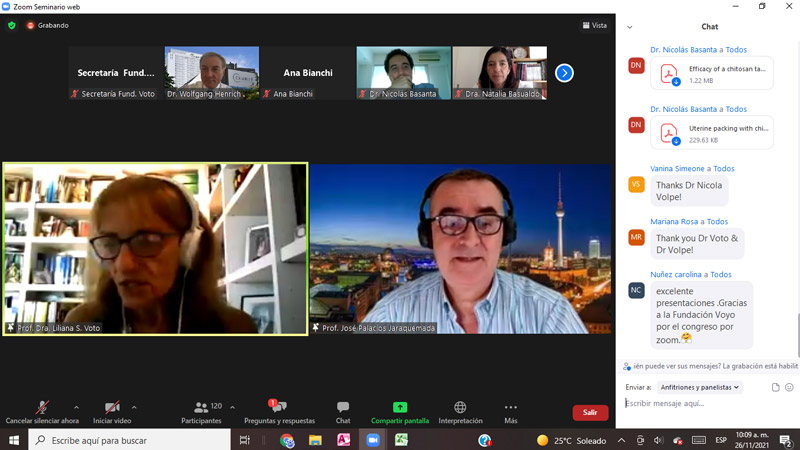
Task: Collapse the Chat panel chevron
Action: (629, 27)
